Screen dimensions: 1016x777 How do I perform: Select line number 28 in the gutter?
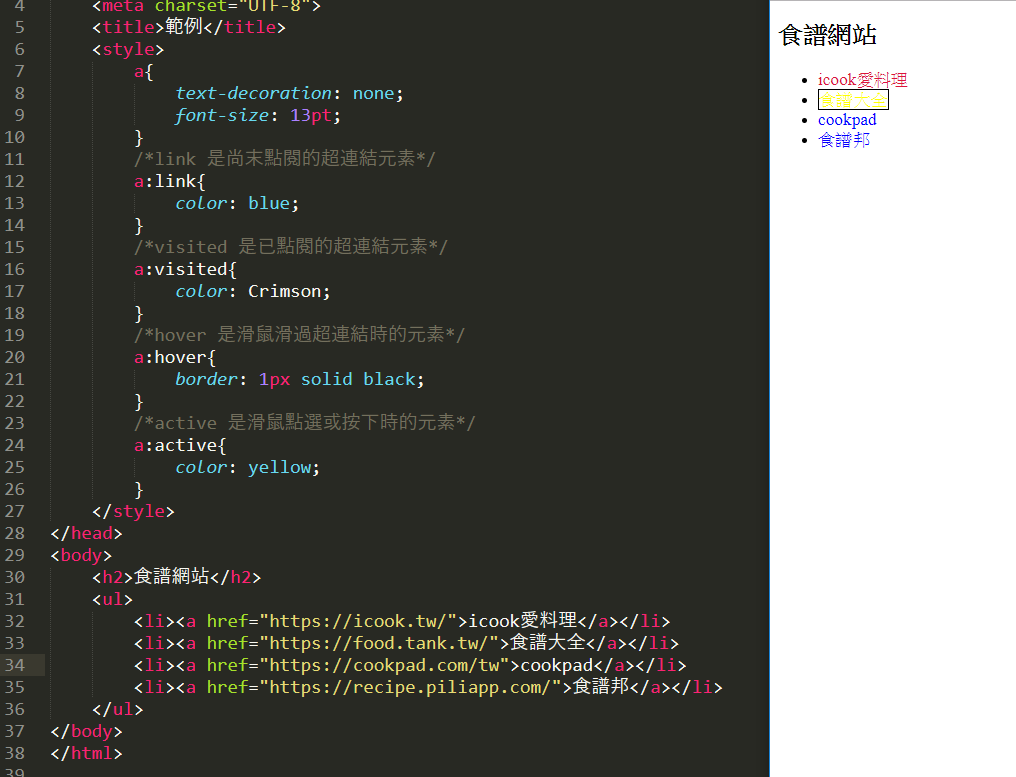pos(15,533)
